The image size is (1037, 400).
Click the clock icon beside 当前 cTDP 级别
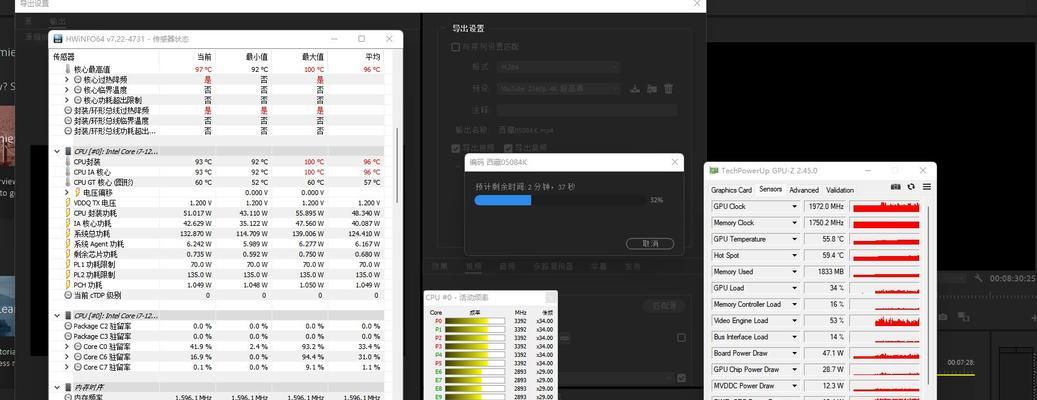67,296
